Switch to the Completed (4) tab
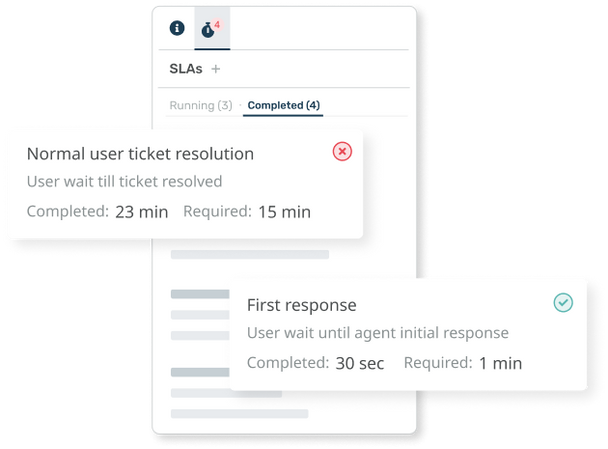608x449 pixels. (284, 105)
